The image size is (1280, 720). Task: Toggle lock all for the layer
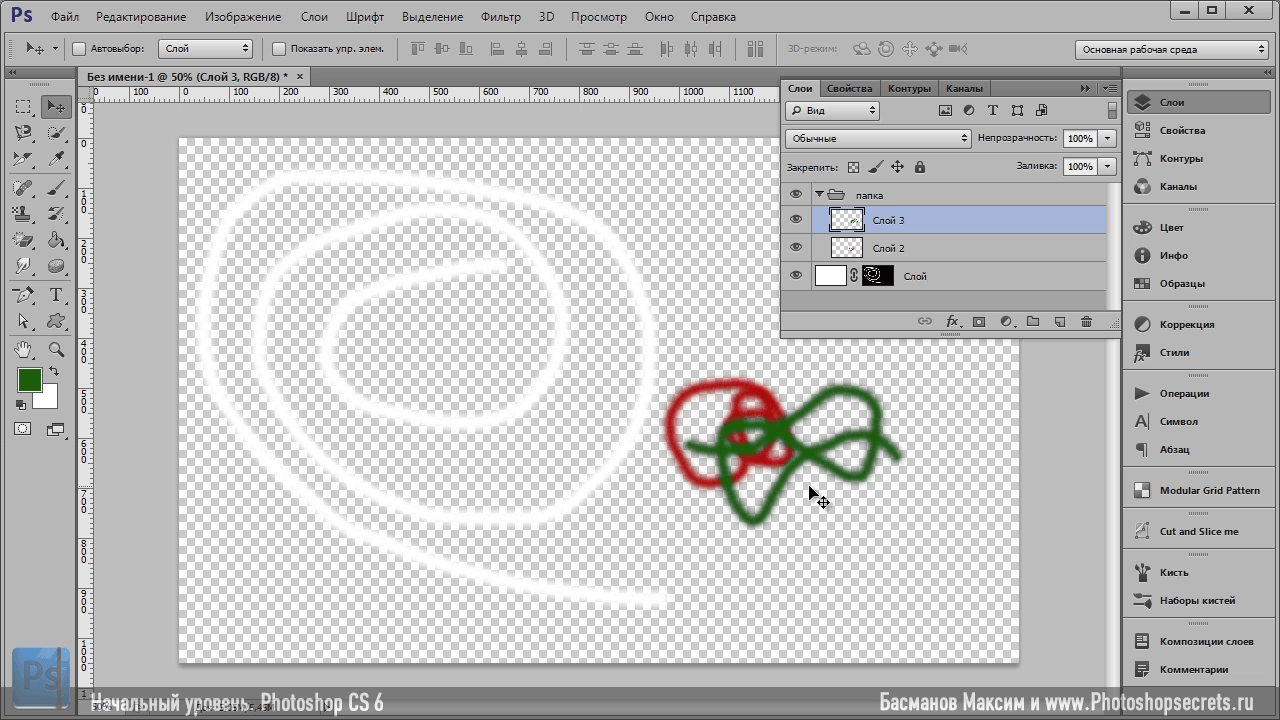[920, 167]
